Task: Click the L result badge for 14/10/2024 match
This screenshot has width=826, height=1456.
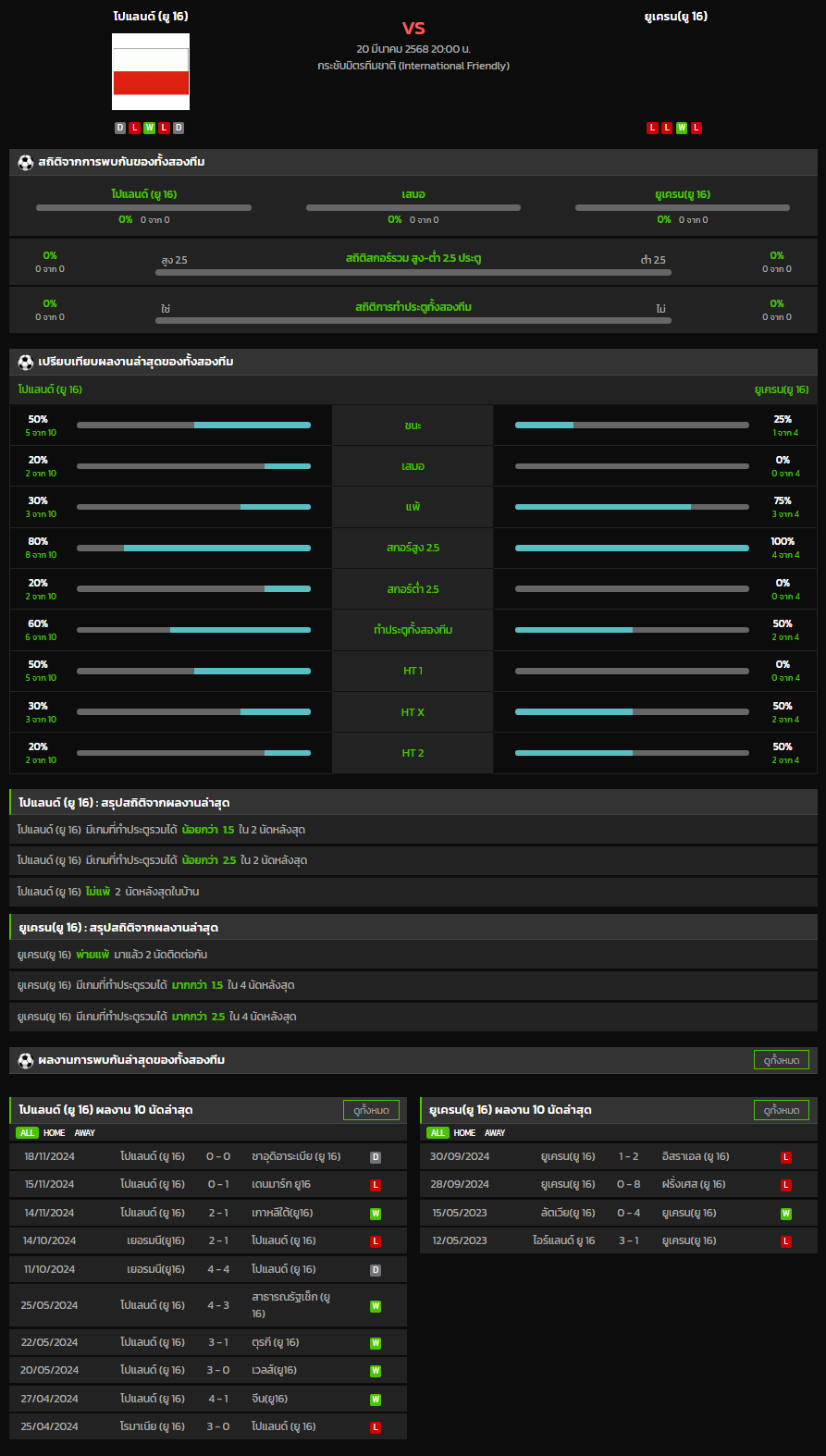Action: pyautogui.click(x=376, y=1241)
